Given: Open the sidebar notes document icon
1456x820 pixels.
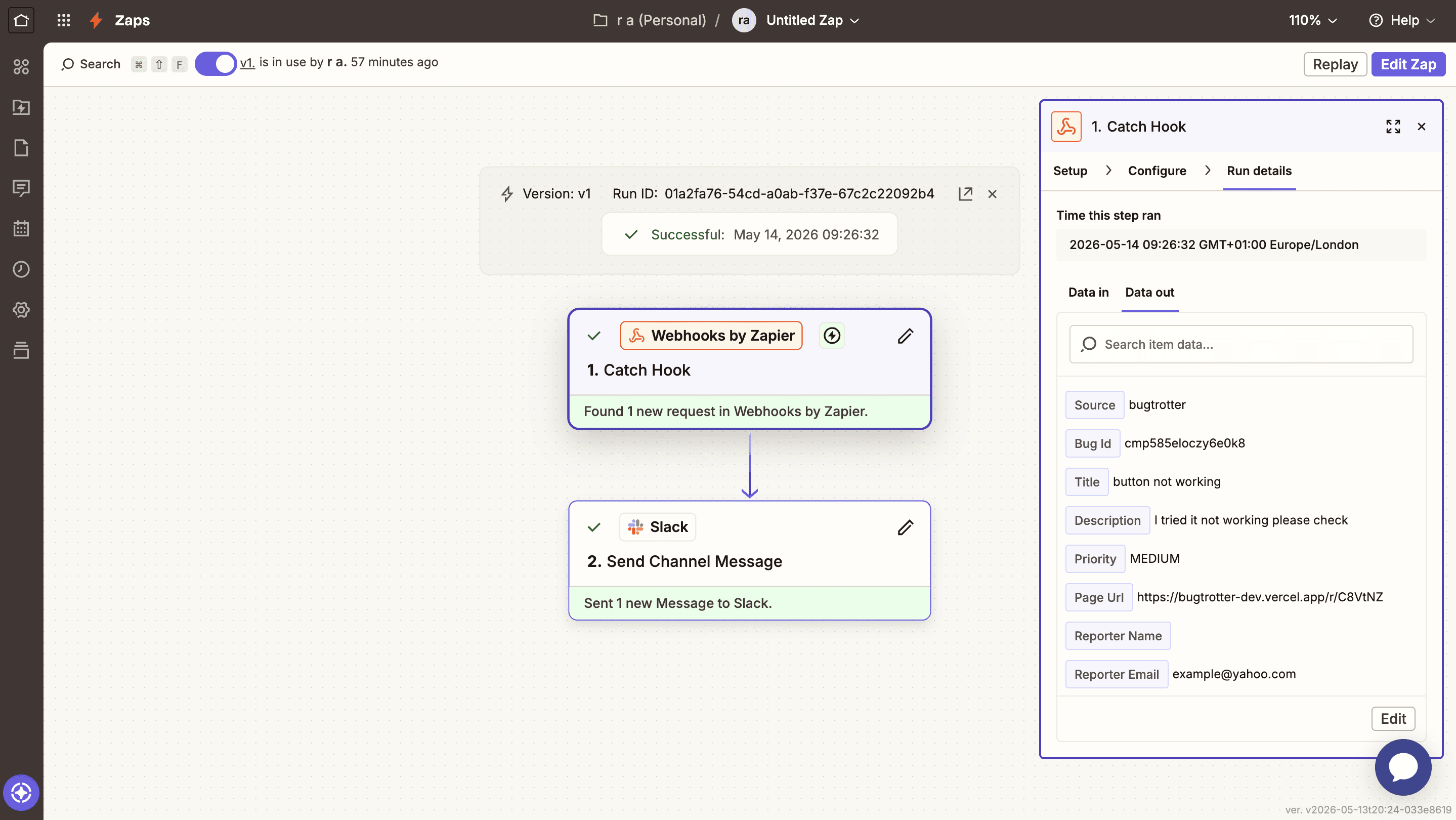Looking at the screenshot, I should click(21, 148).
